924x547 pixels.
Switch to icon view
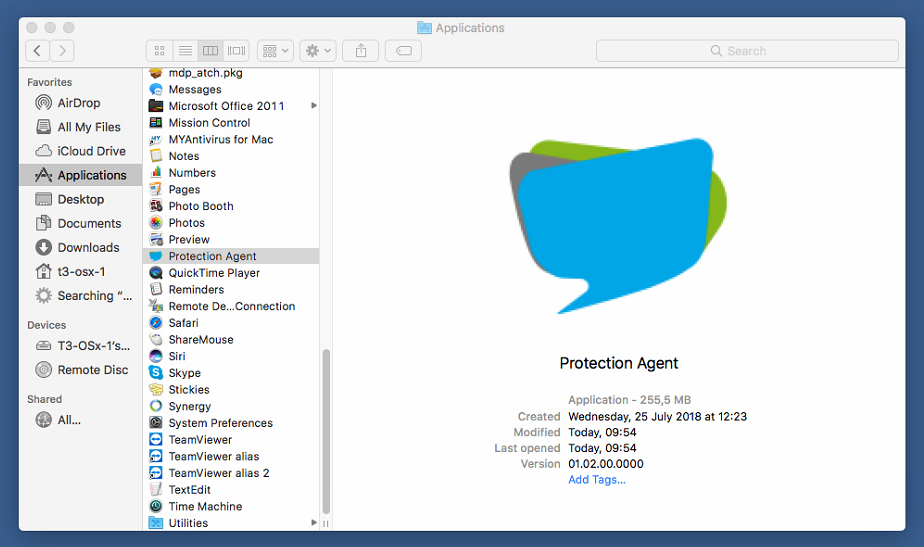coord(160,51)
